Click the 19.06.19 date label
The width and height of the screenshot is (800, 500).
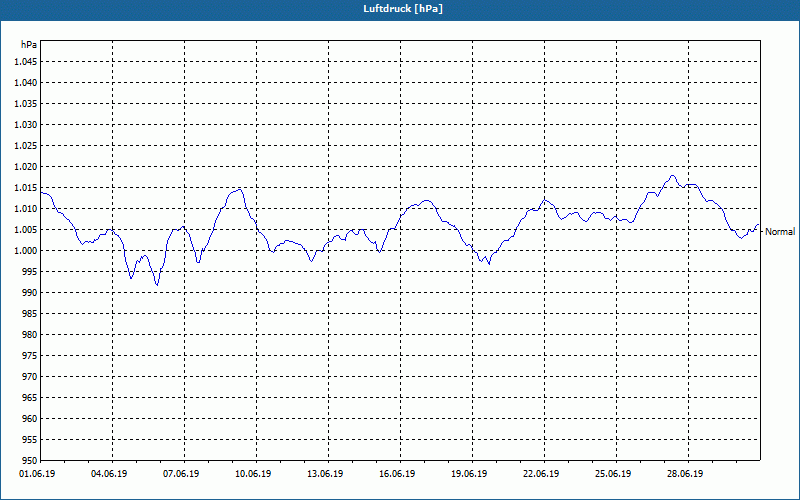tap(469, 474)
